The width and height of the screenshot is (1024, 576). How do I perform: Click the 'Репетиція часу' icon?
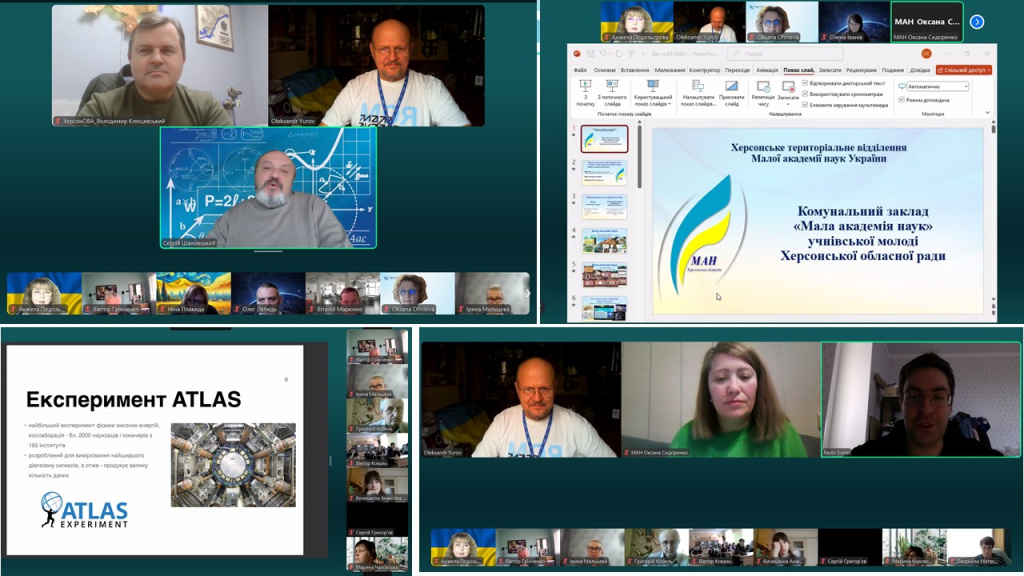click(763, 86)
